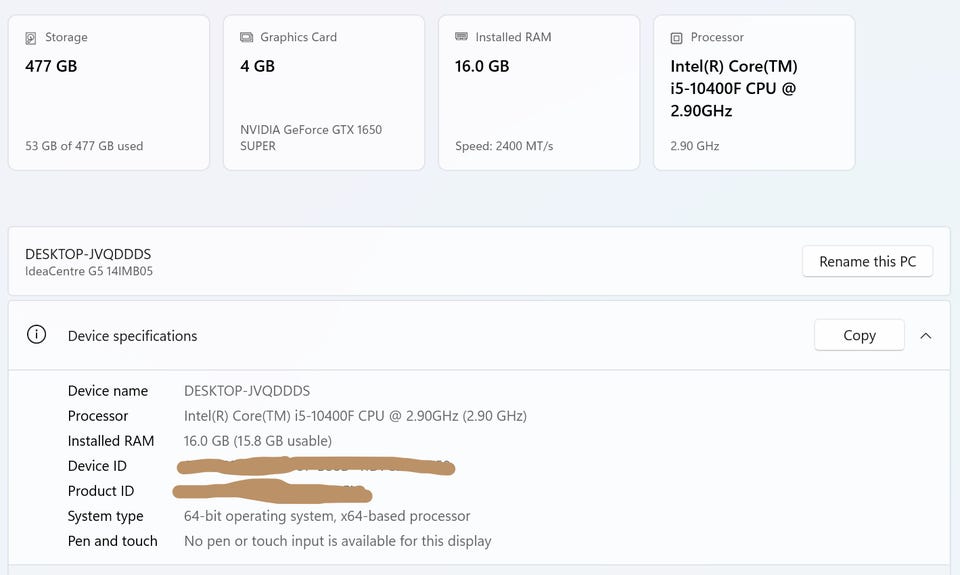This screenshot has height=575, width=960.
Task: Click the Installed RAM icon
Action: click(461, 37)
